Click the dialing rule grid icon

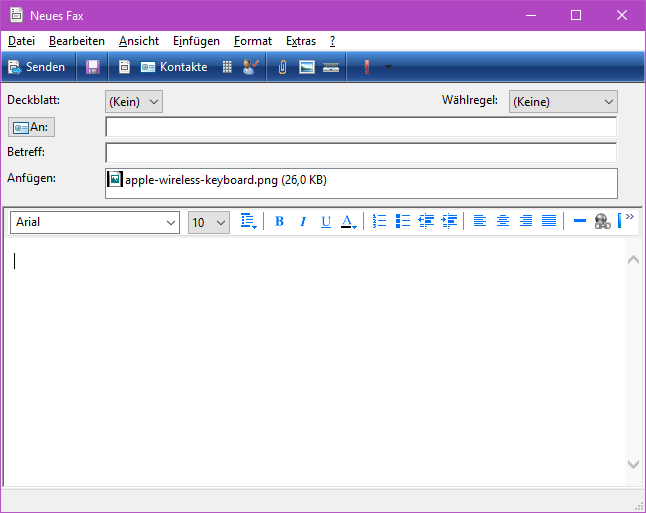click(x=227, y=67)
